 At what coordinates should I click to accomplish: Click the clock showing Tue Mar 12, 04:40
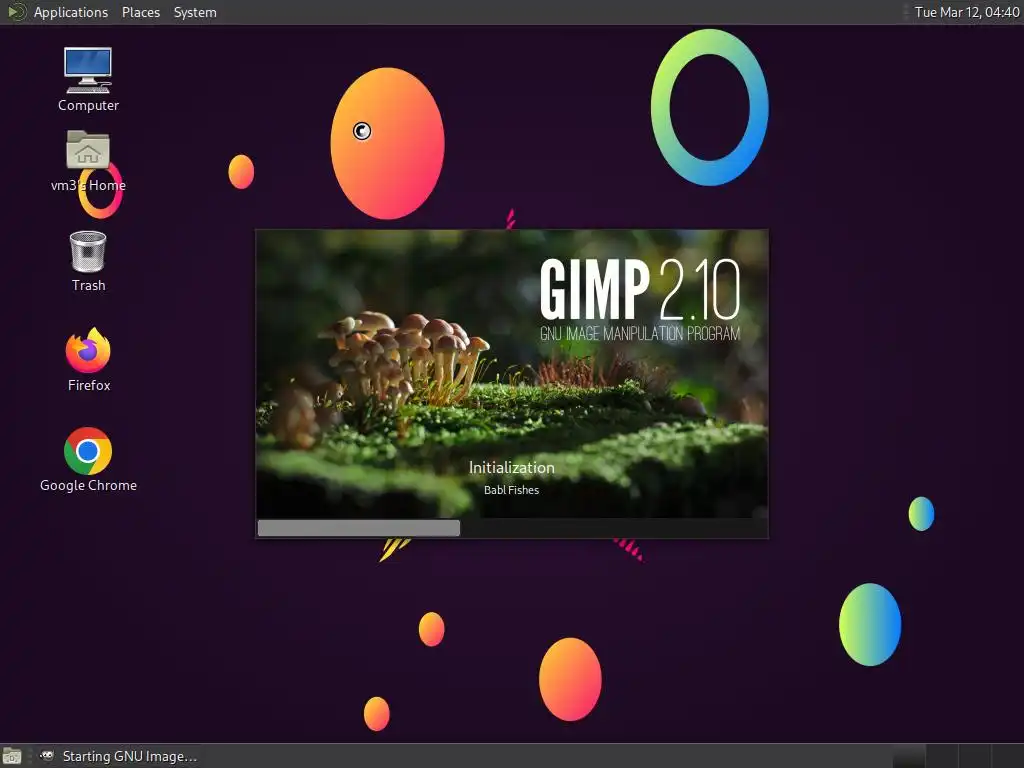pyautogui.click(x=967, y=12)
